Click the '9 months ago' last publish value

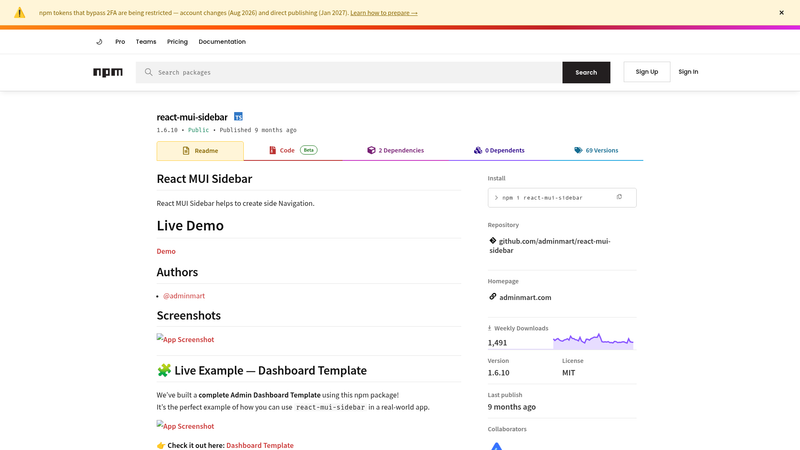(512, 407)
